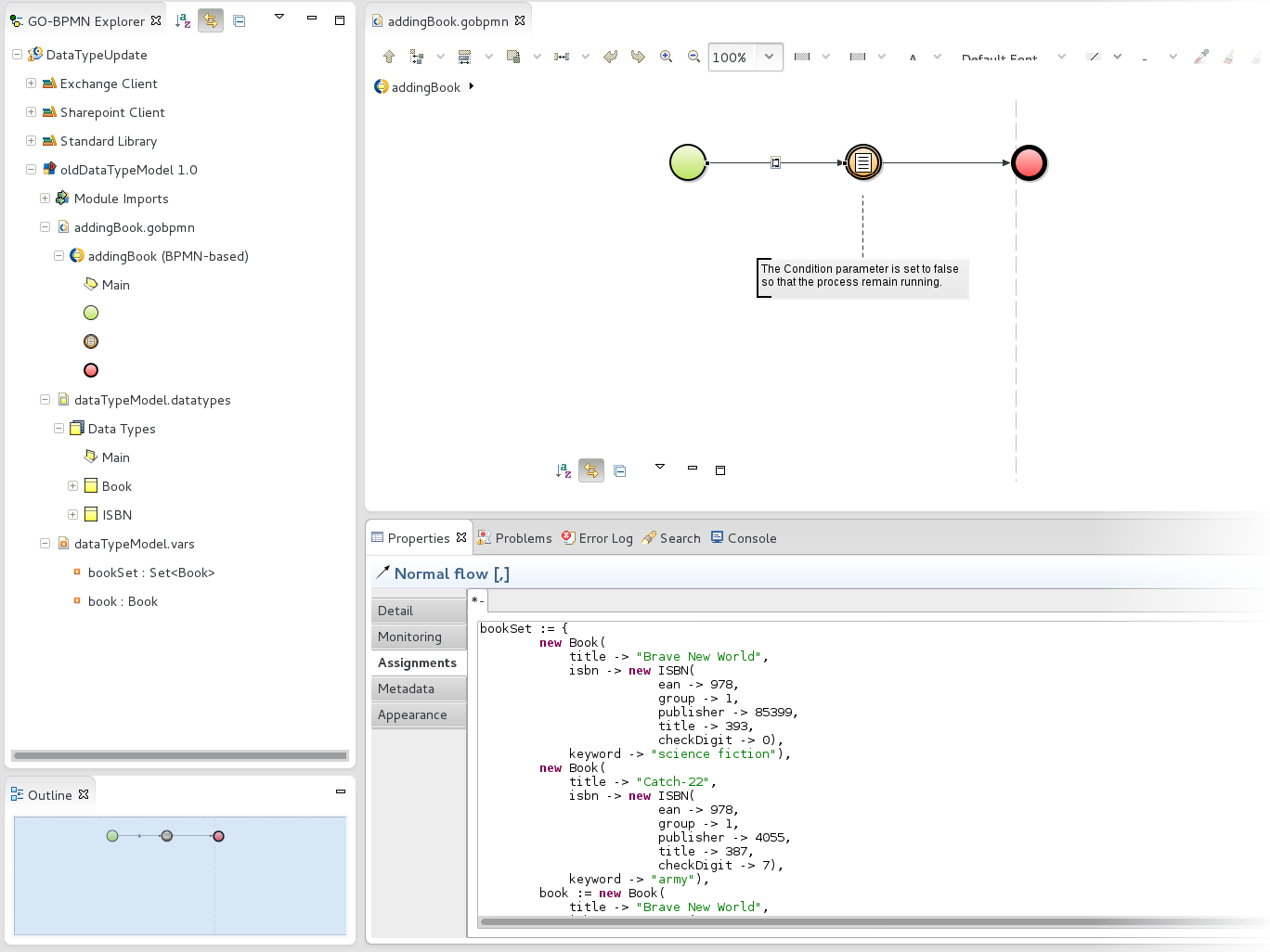This screenshot has height=952, width=1270.
Task: Open the dropdown arrow beside the line style icon
Action: [x=1118, y=57]
